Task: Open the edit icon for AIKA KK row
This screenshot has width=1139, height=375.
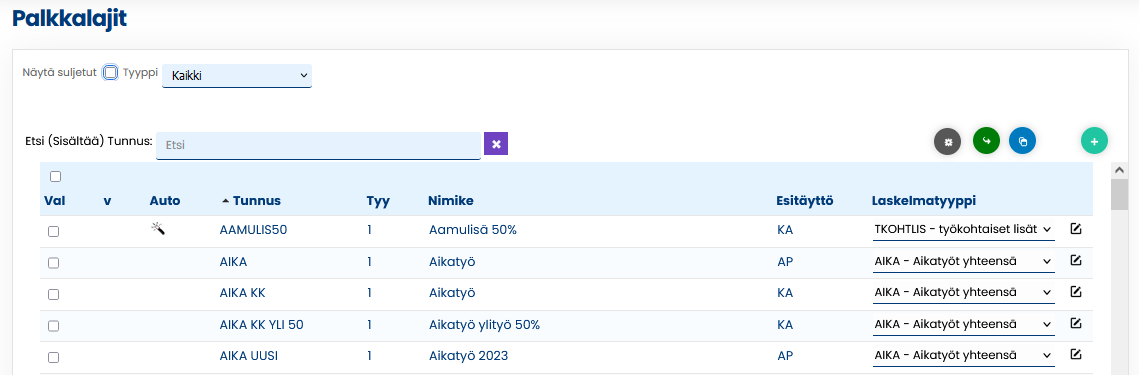Action: [x=1076, y=292]
